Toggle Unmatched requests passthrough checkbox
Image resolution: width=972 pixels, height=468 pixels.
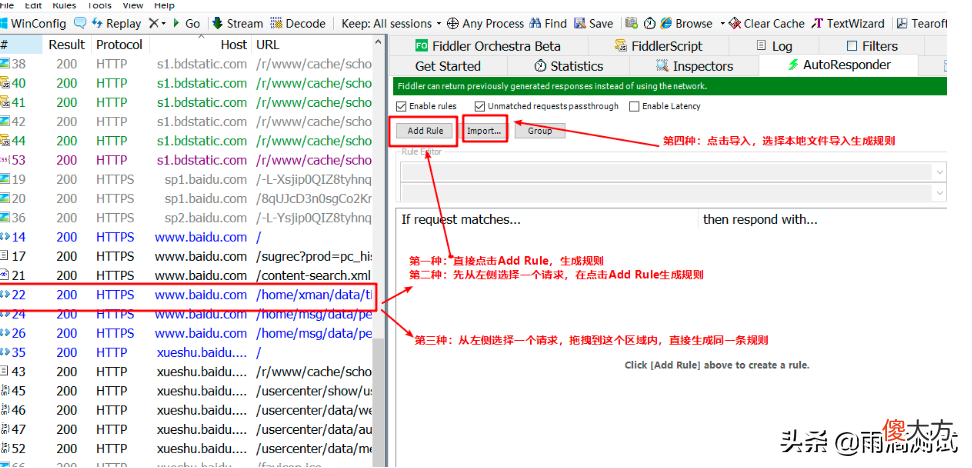coord(480,106)
